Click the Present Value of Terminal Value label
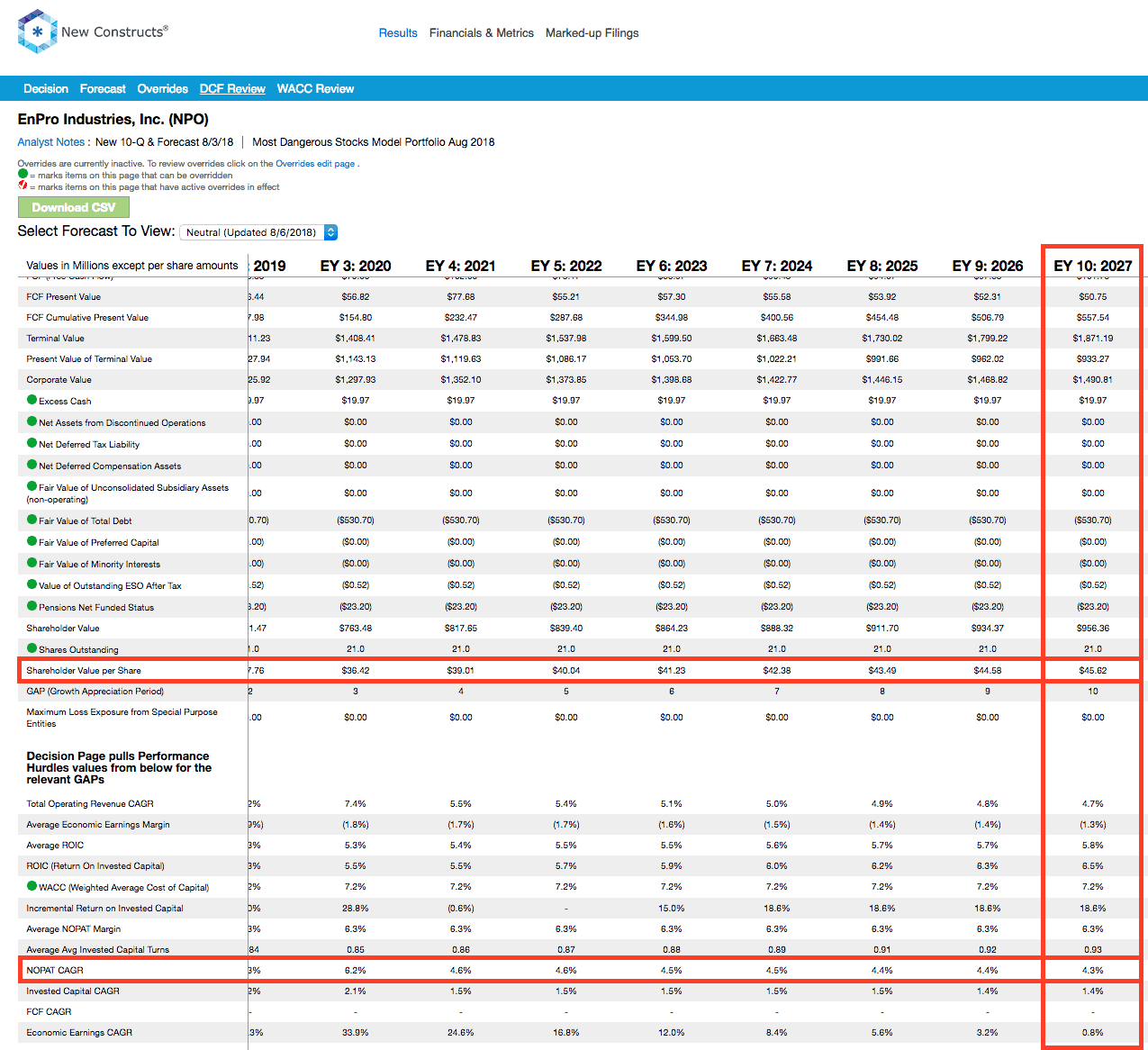 [x=89, y=358]
